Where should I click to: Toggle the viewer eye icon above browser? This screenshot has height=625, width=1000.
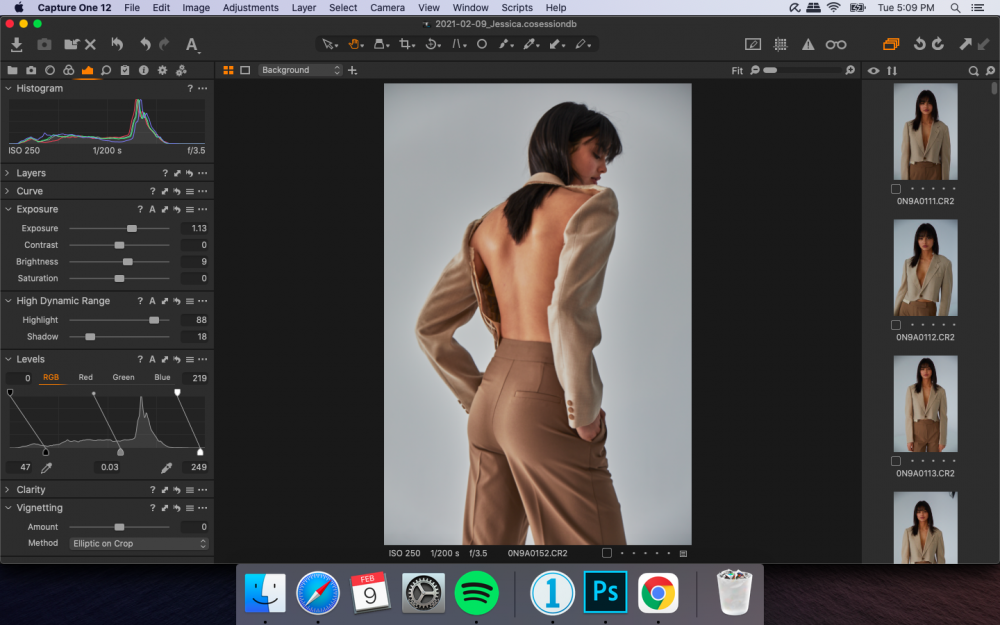873,70
